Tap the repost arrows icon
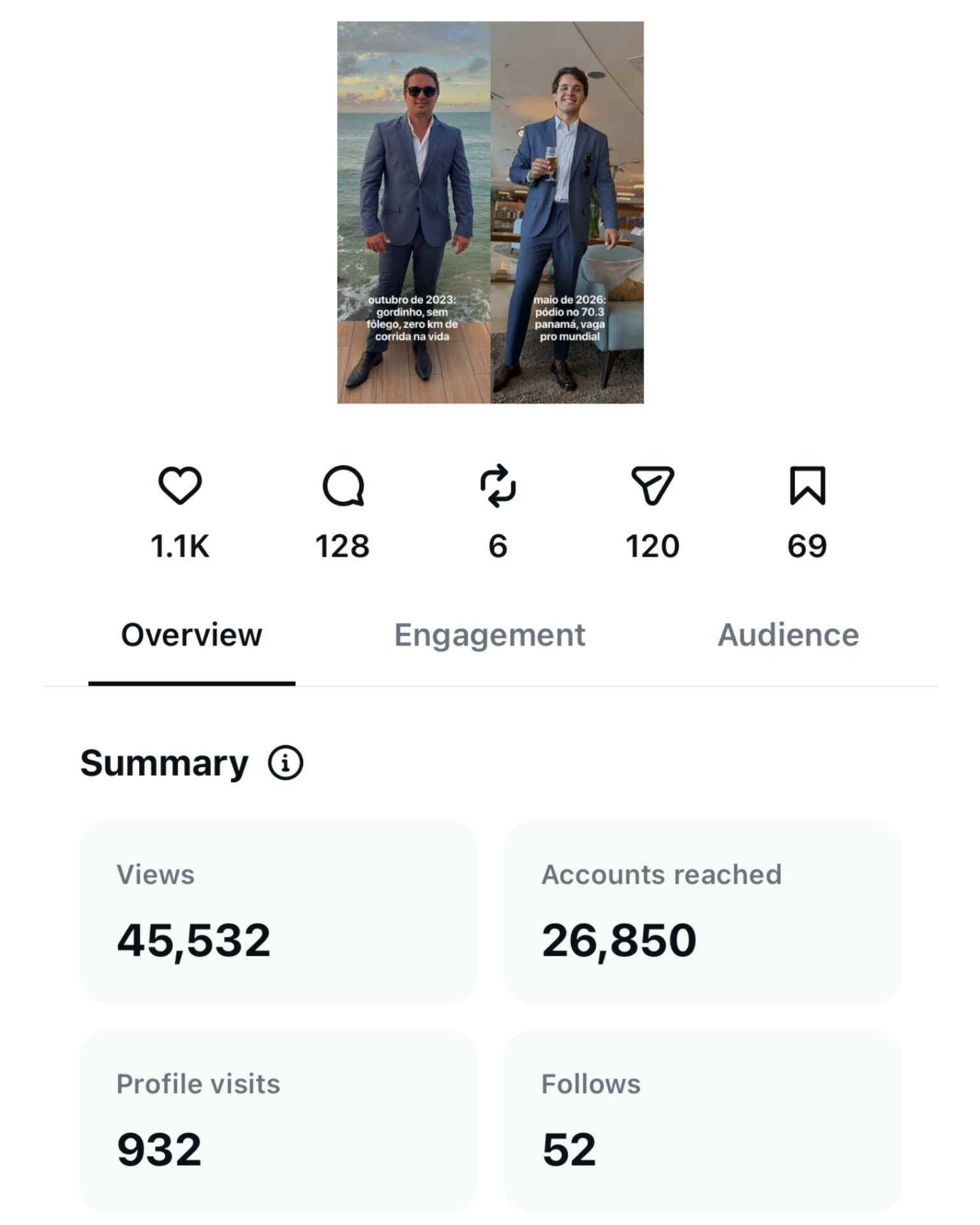The height and width of the screenshot is (1225, 980). pos(498,486)
